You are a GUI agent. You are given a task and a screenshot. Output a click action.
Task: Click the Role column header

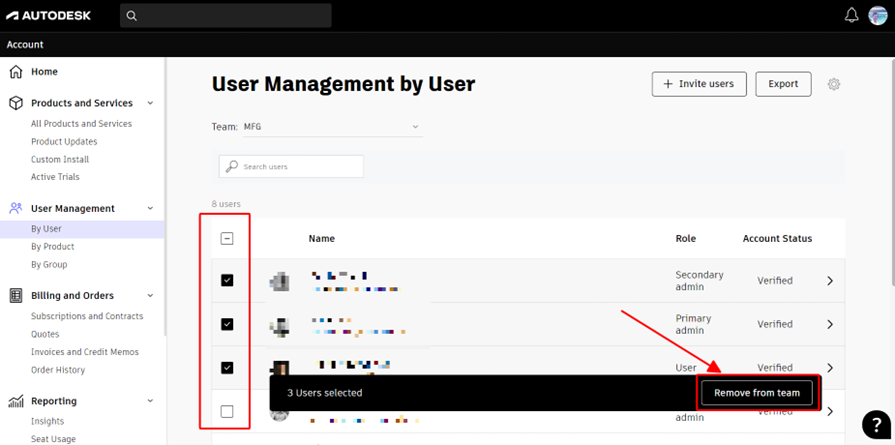pos(686,238)
